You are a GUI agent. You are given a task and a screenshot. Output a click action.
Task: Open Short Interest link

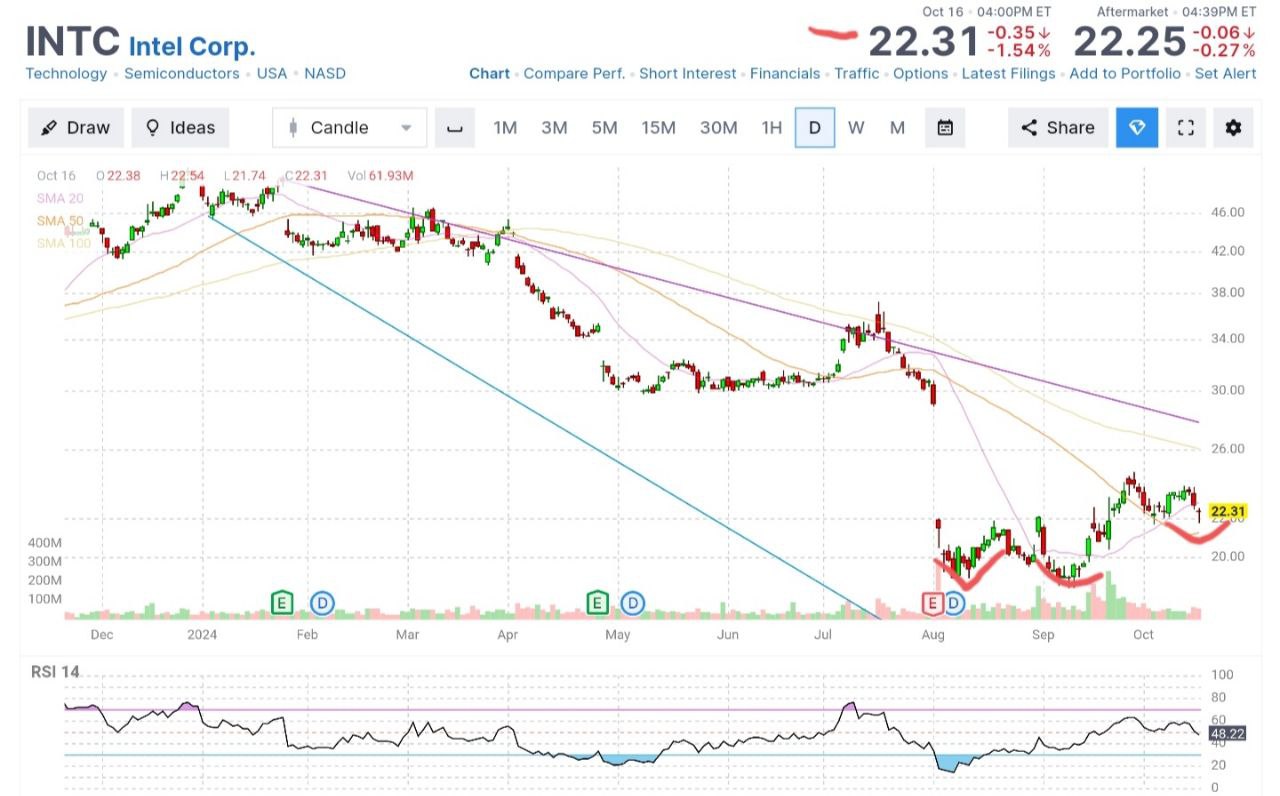click(x=687, y=74)
